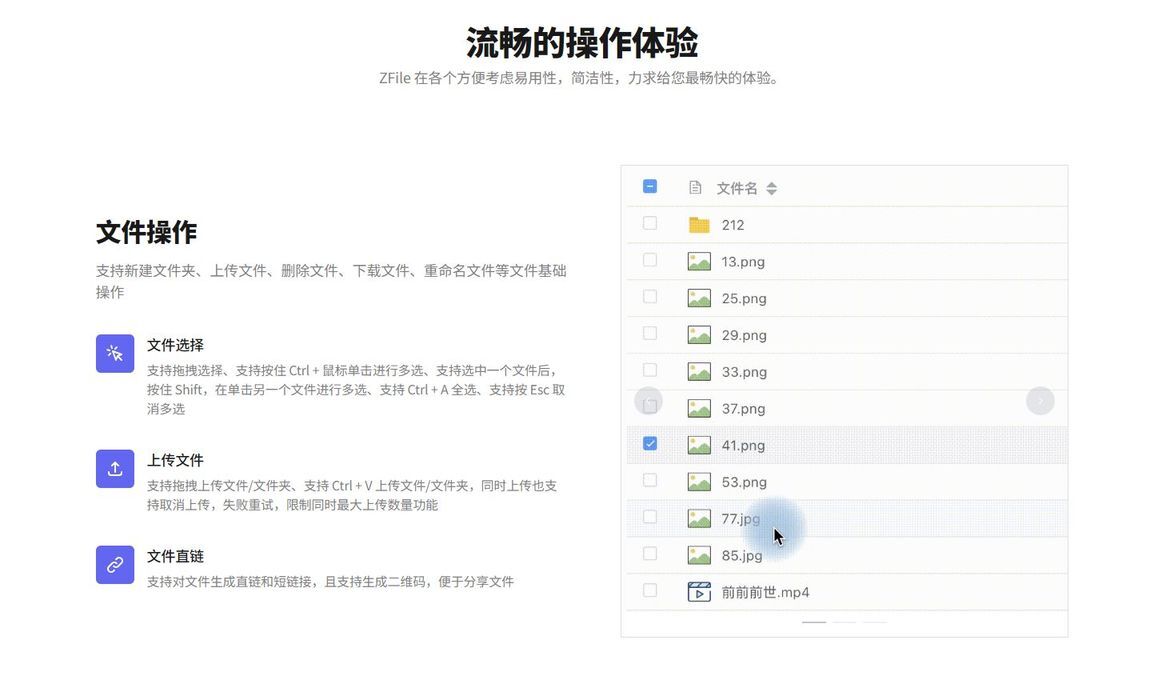Click file name 53.png
This screenshot has height=680, width=1166.
coord(744,482)
